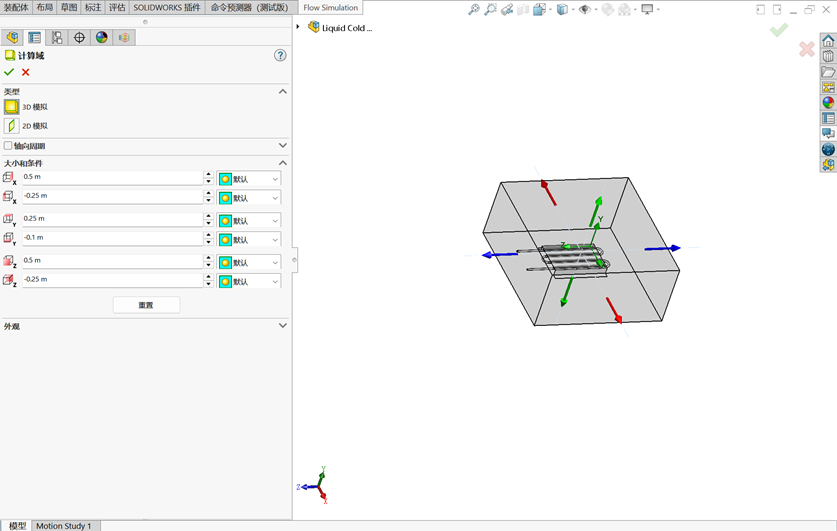Click Y min size field -0.1 m

click(x=112, y=239)
